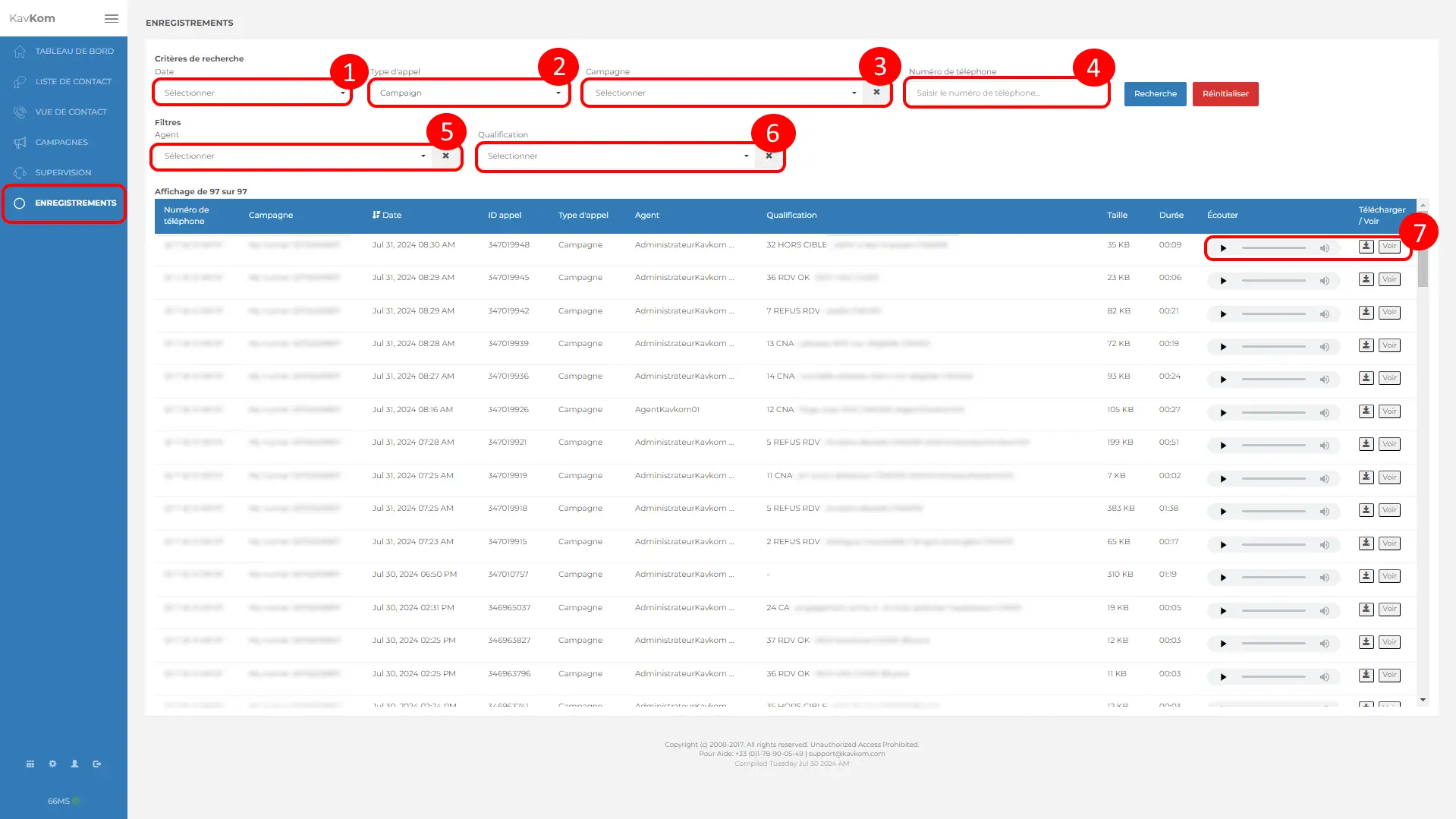This screenshot has height=819, width=1456.
Task: Clear the Campagne filter selection
Action: pyautogui.click(x=876, y=93)
